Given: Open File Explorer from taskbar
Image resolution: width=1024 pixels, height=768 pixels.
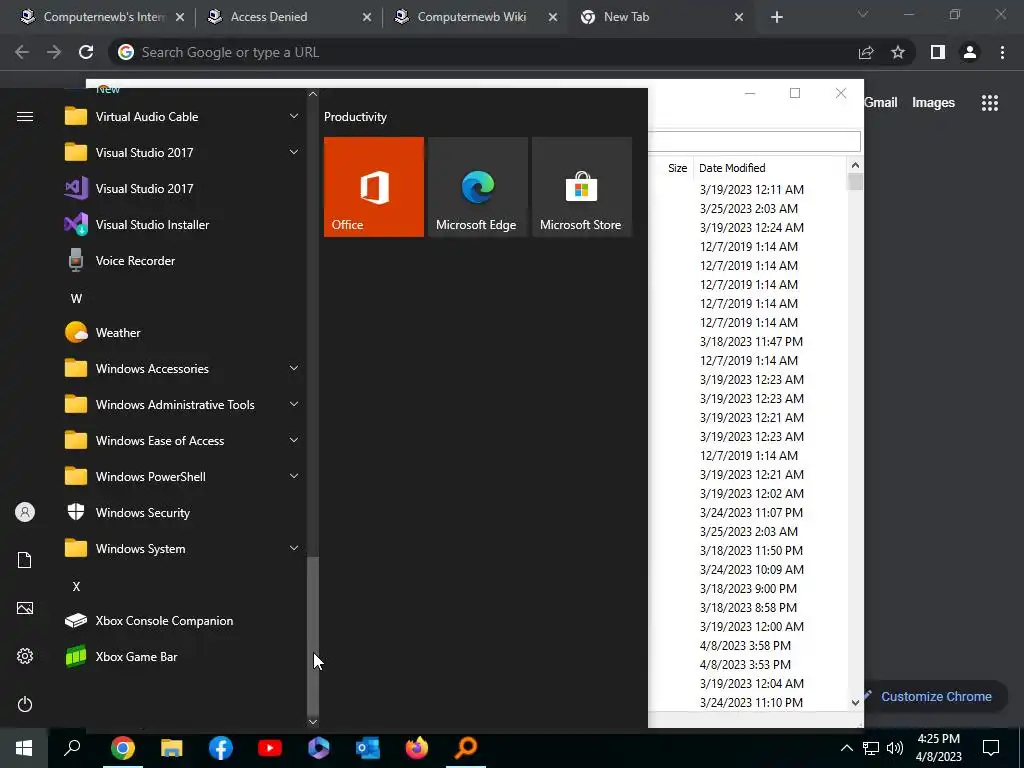Looking at the screenshot, I should pos(172,748).
